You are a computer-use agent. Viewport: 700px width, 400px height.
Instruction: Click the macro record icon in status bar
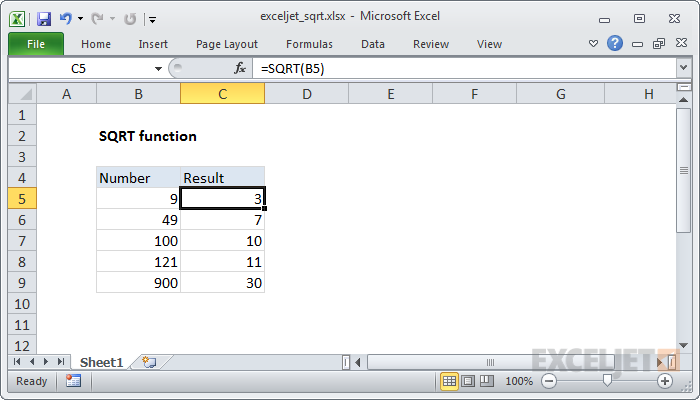pos(73,381)
